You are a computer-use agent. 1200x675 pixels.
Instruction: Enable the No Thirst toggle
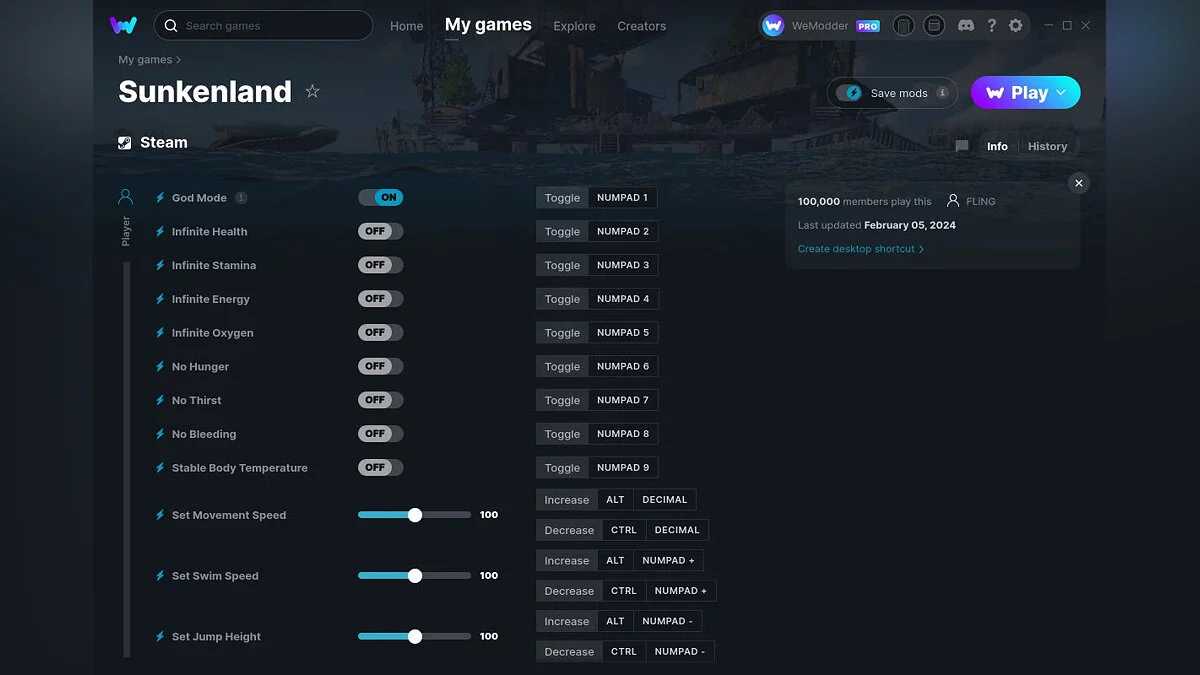click(x=380, y=400)
